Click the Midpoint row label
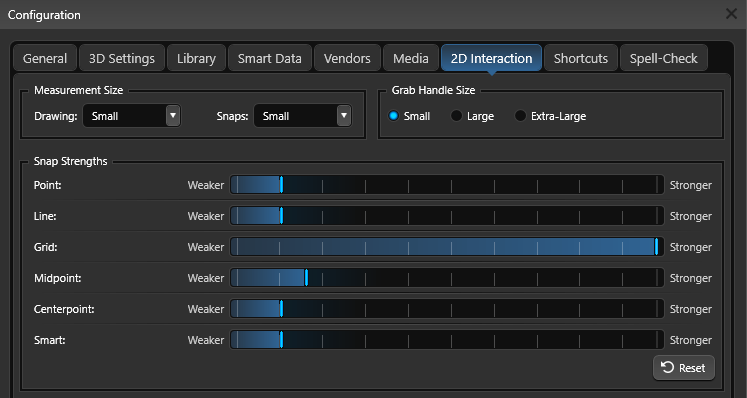This screenshot has width=747, height=398. 58,278
